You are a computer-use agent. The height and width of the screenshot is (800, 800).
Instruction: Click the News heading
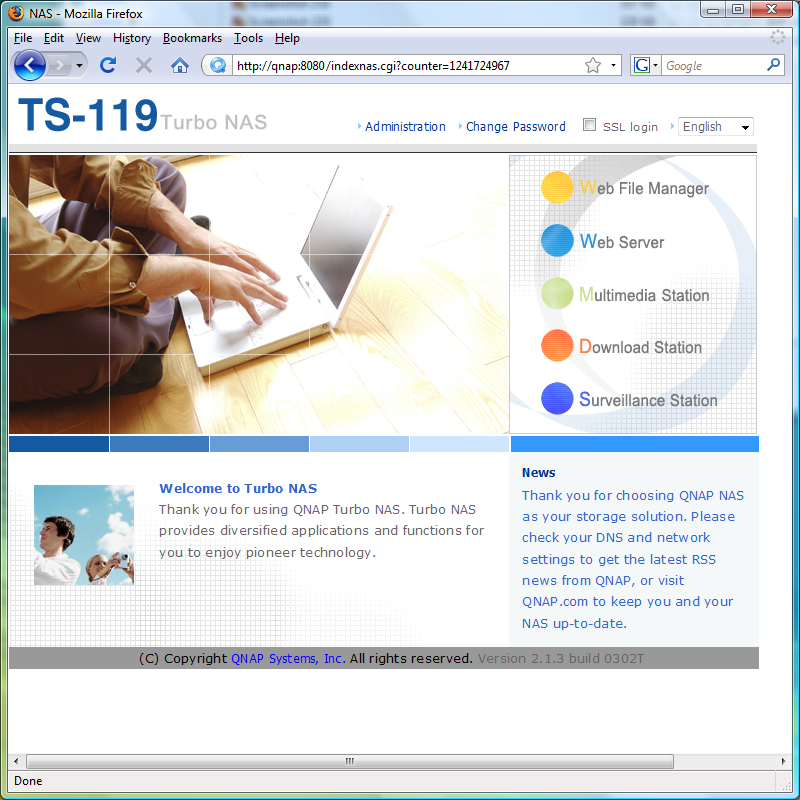pos(538,472)
